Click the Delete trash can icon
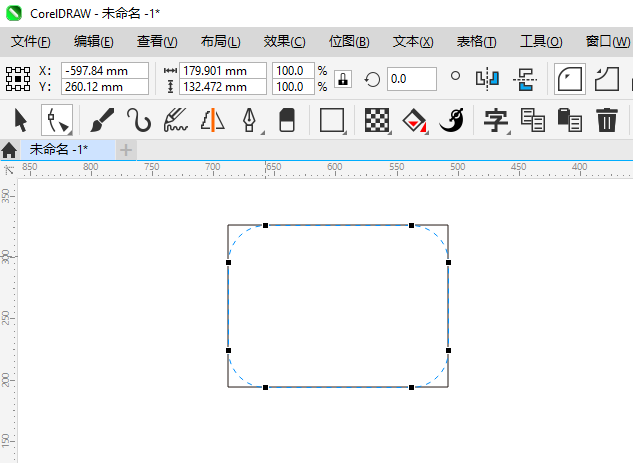The width and height of the screenshot is (633, 463). click(607, 120)
